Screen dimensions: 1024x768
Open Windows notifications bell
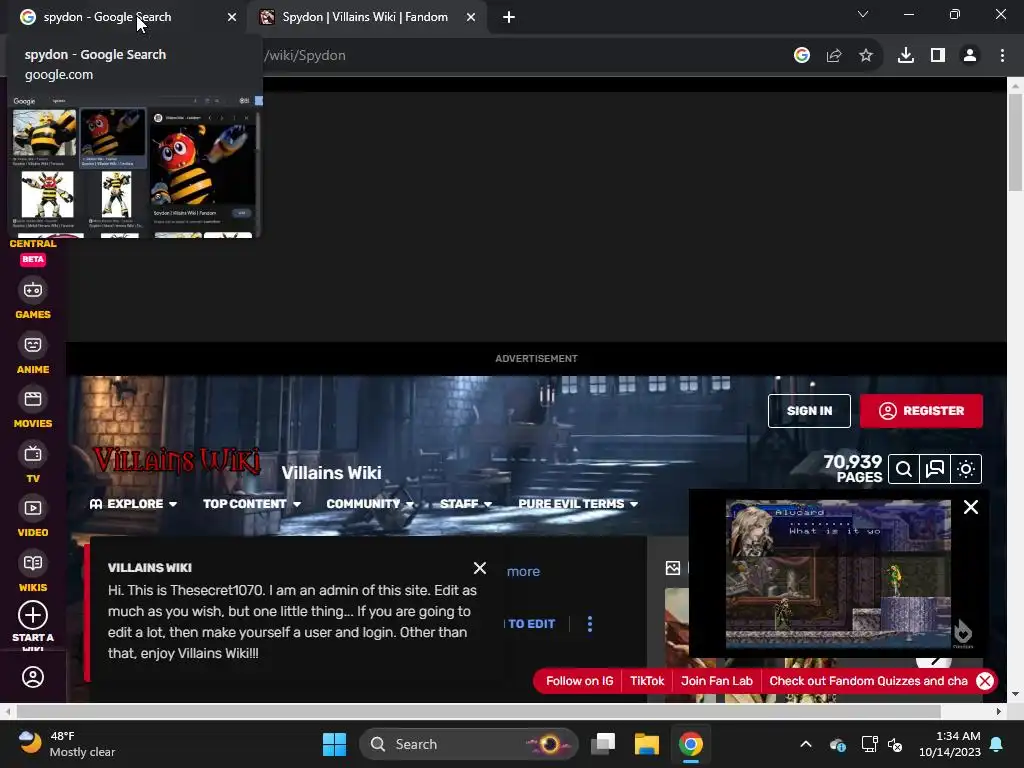click(997, 744)
